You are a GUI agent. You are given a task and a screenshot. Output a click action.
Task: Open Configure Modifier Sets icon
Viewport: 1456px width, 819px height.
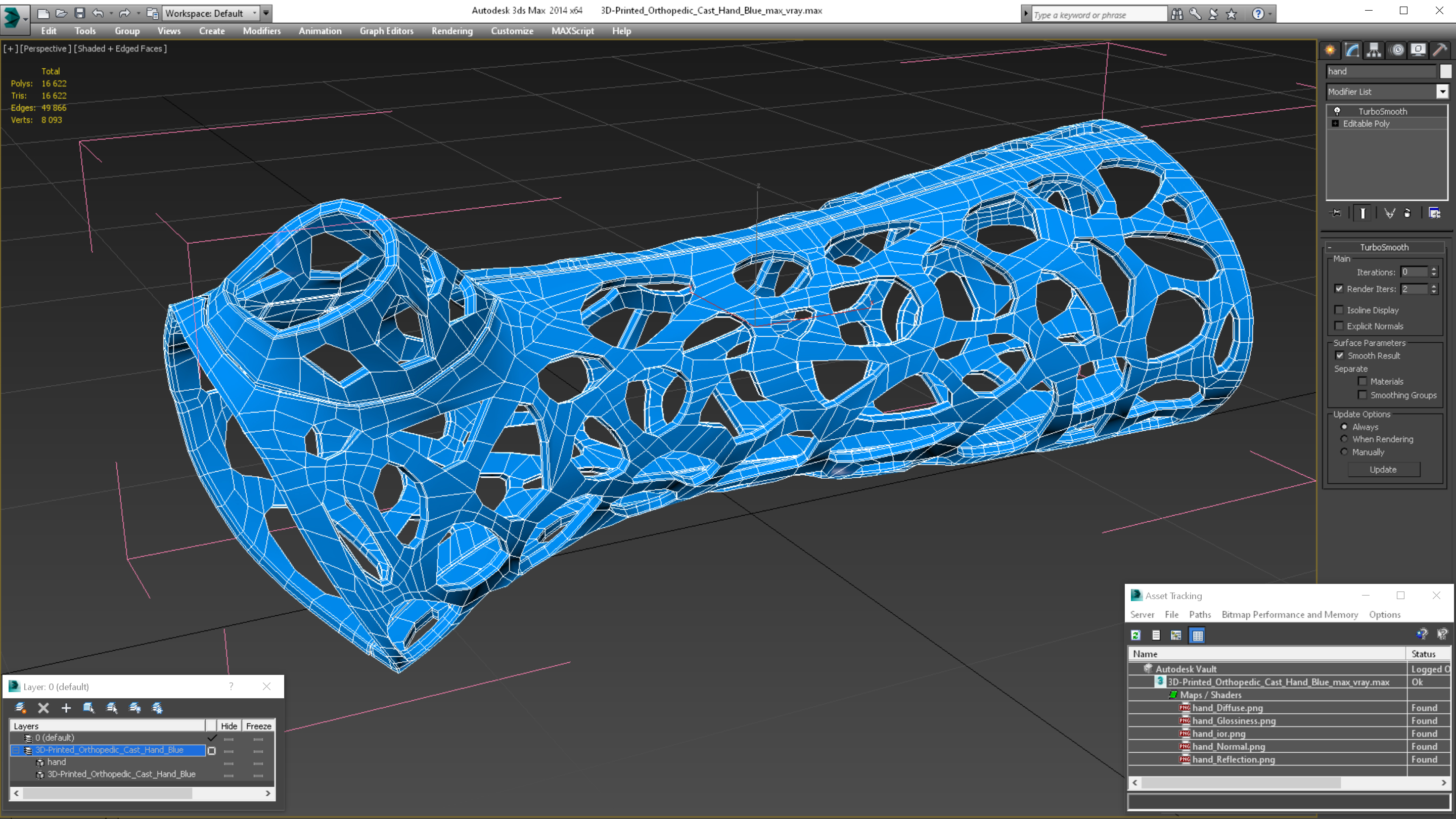[1435, 213]
